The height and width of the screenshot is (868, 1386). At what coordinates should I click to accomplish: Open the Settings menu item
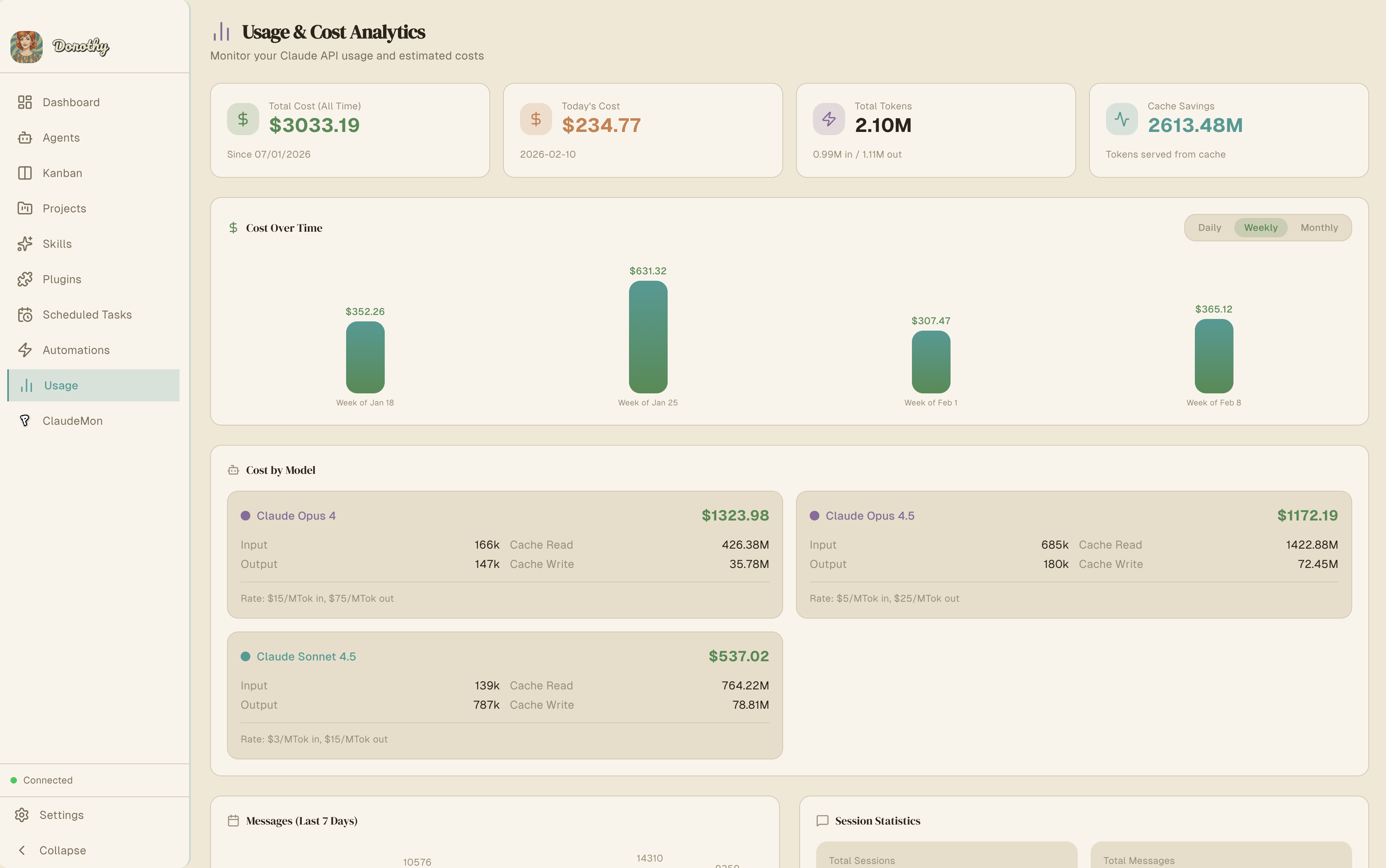(x=61, y=815)
